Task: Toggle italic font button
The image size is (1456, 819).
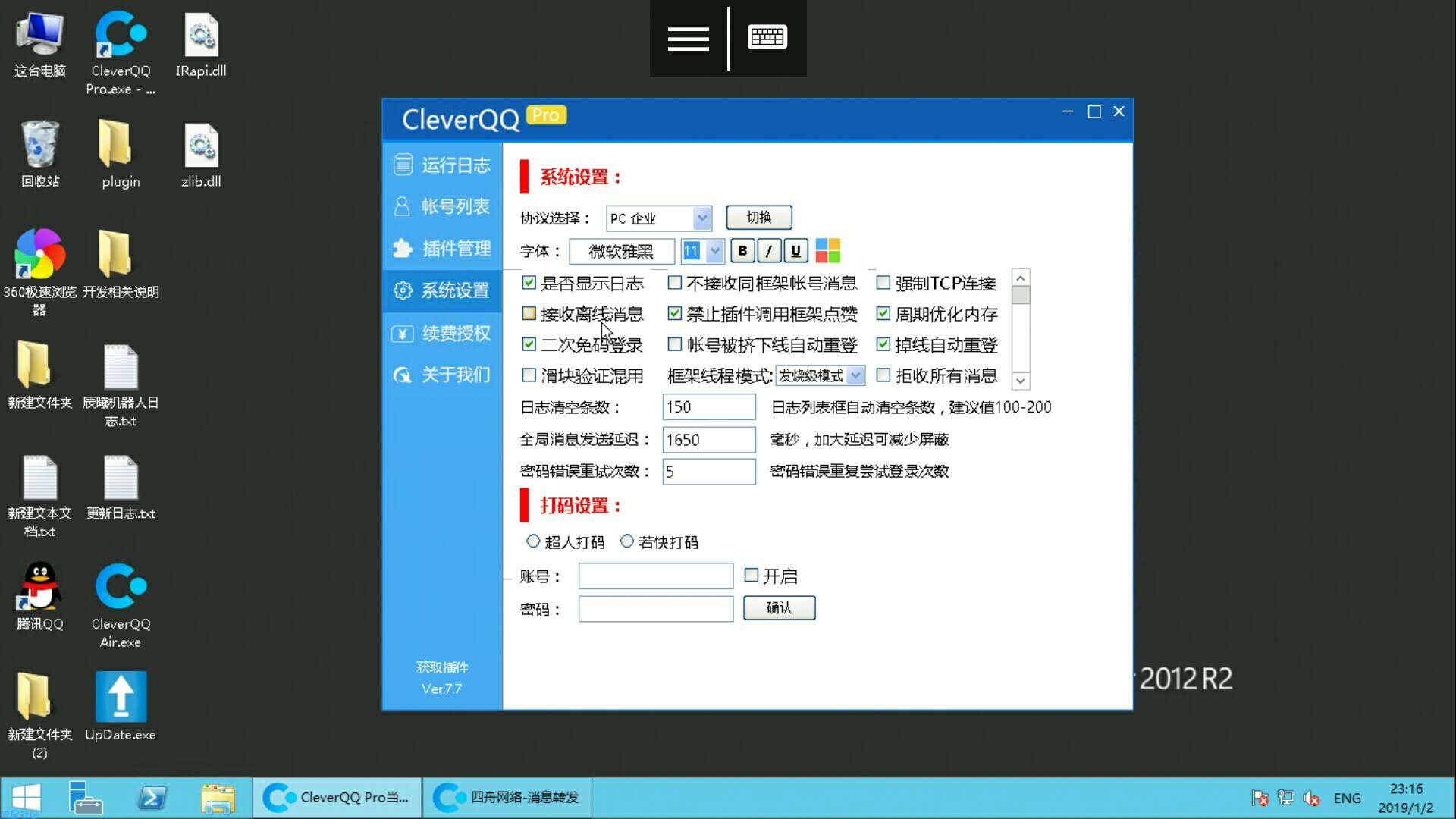Action: [x=769, y=251]
